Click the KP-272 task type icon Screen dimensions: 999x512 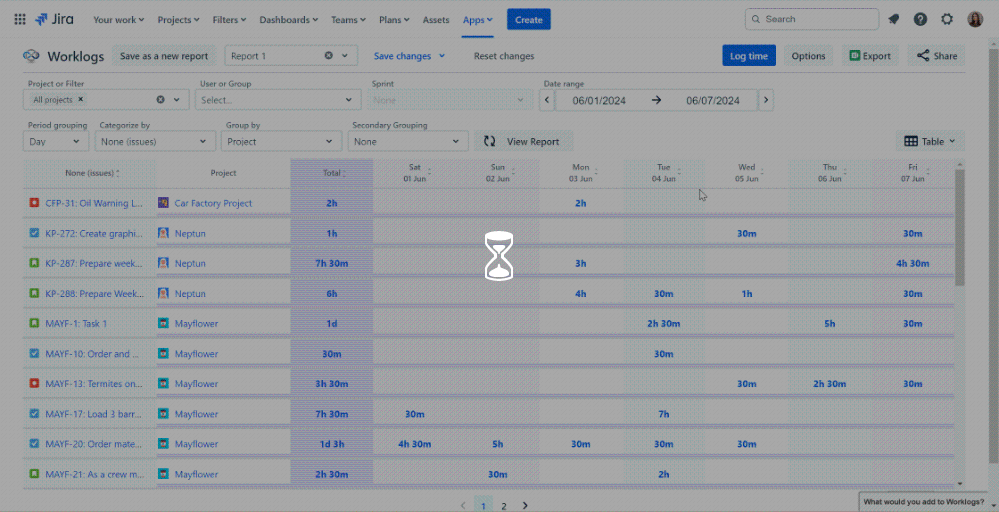(34, 233)
